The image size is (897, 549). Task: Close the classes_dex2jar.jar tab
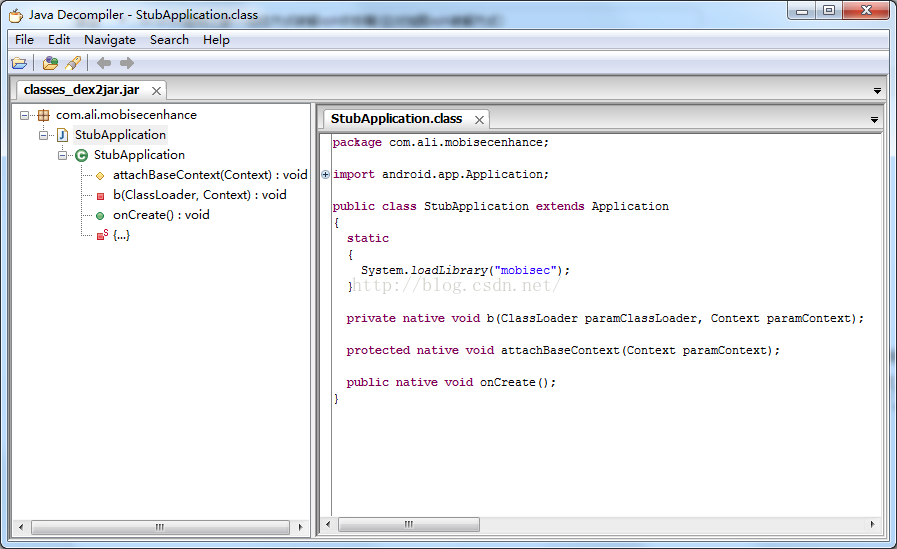click(x=157, y=91)
